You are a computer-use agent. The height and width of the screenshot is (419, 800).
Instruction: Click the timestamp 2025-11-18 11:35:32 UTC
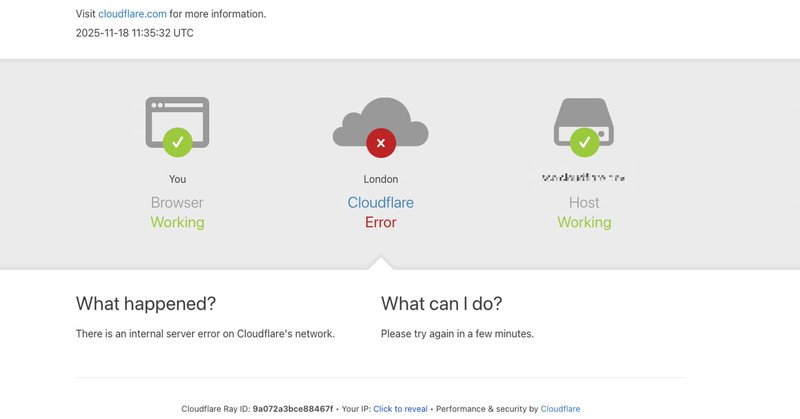tap(135, 33)
